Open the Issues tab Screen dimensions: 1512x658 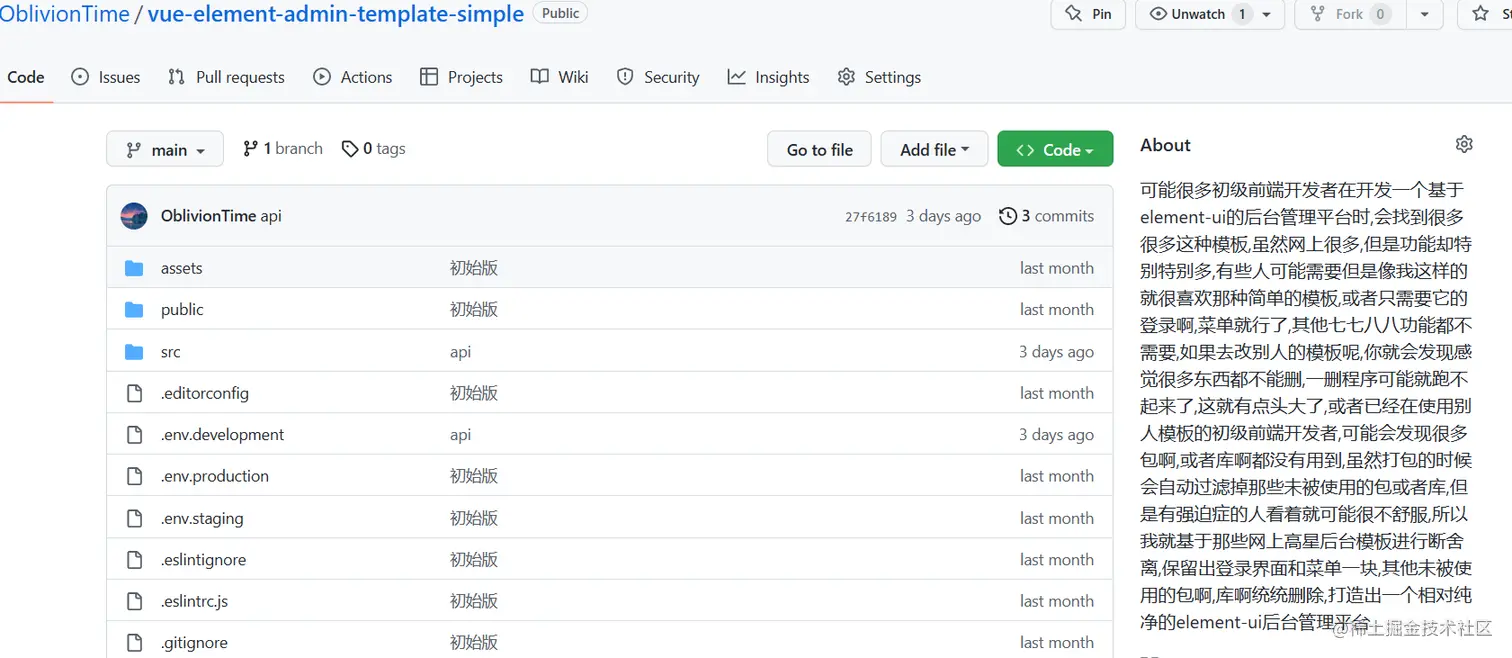coord(106,77)
